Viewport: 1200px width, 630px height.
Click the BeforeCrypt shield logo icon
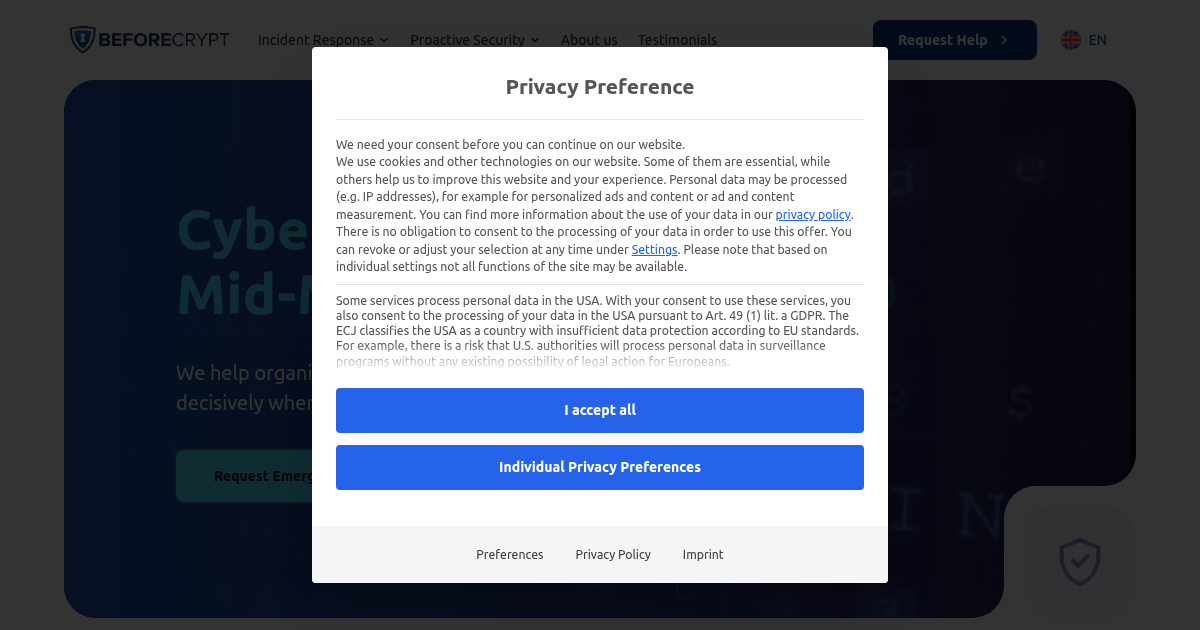pyautogui.click(x=81, y=39)
